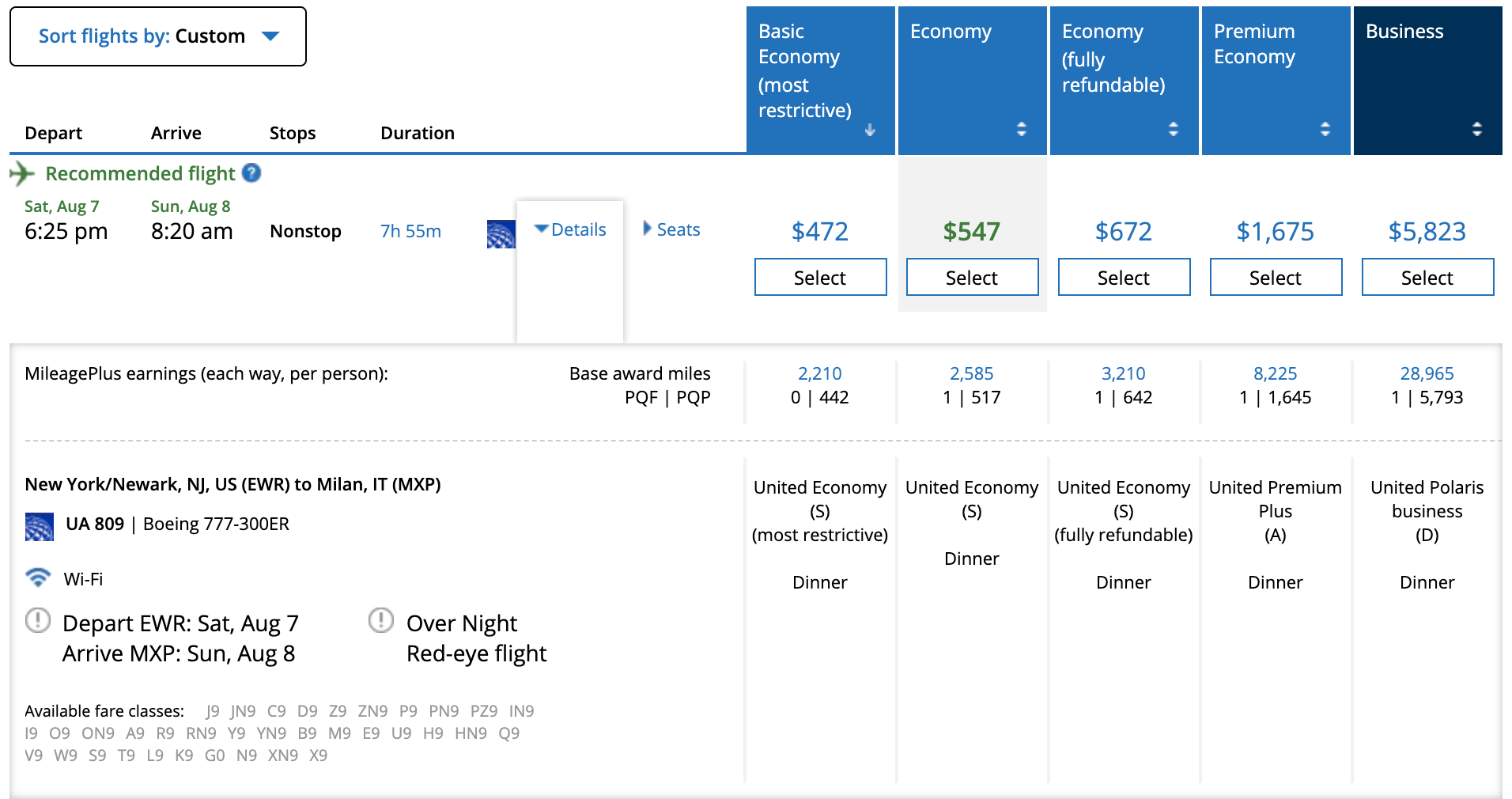Click the green airplane Recommended flight icon

pyautogui.click(x=22, y=173)
